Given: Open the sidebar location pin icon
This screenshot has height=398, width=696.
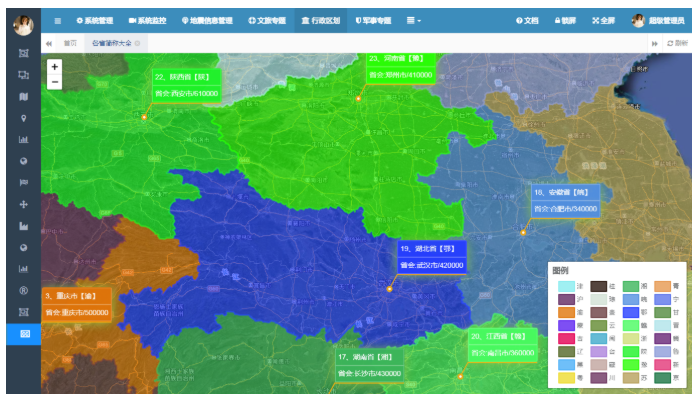Looking at the screenshot, I should pyautogui.click(x=24, y=118).
